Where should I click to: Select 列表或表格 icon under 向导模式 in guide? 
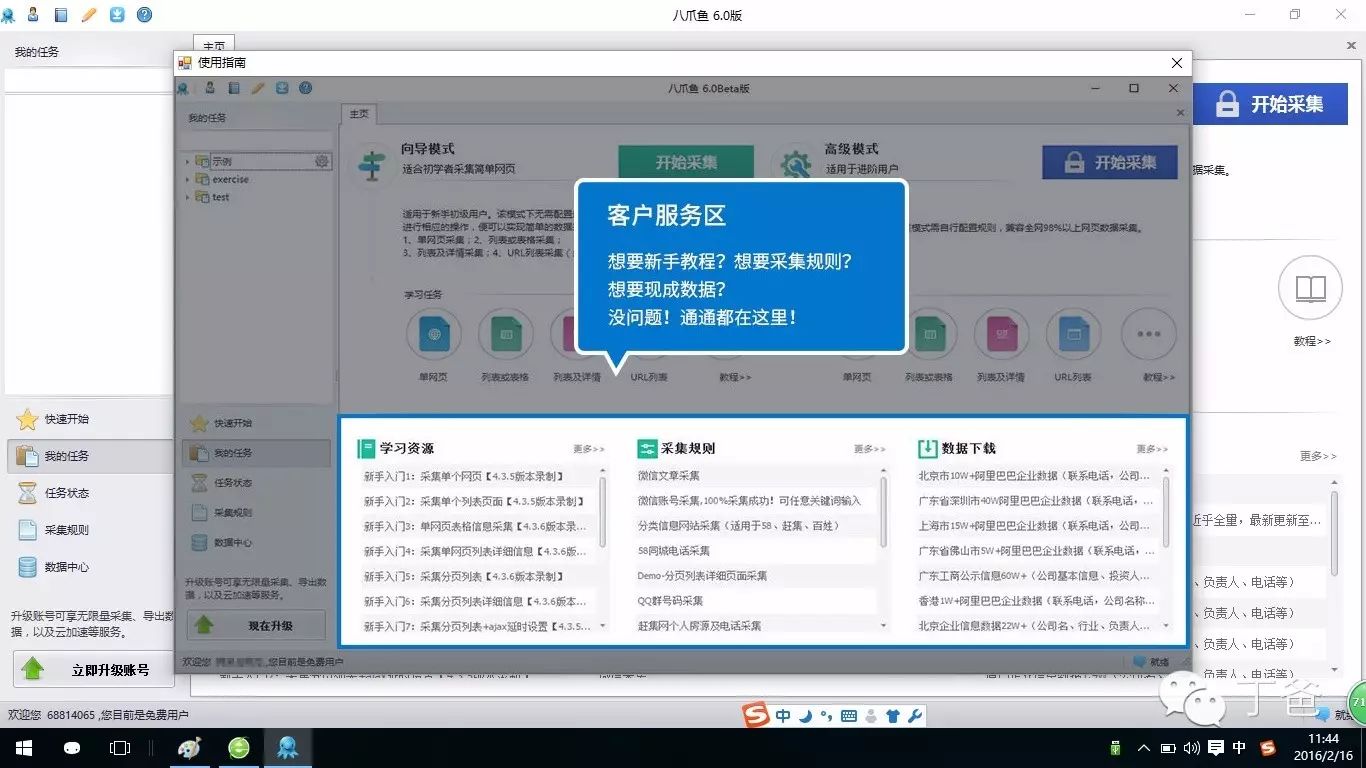click(x=506, y=335)
